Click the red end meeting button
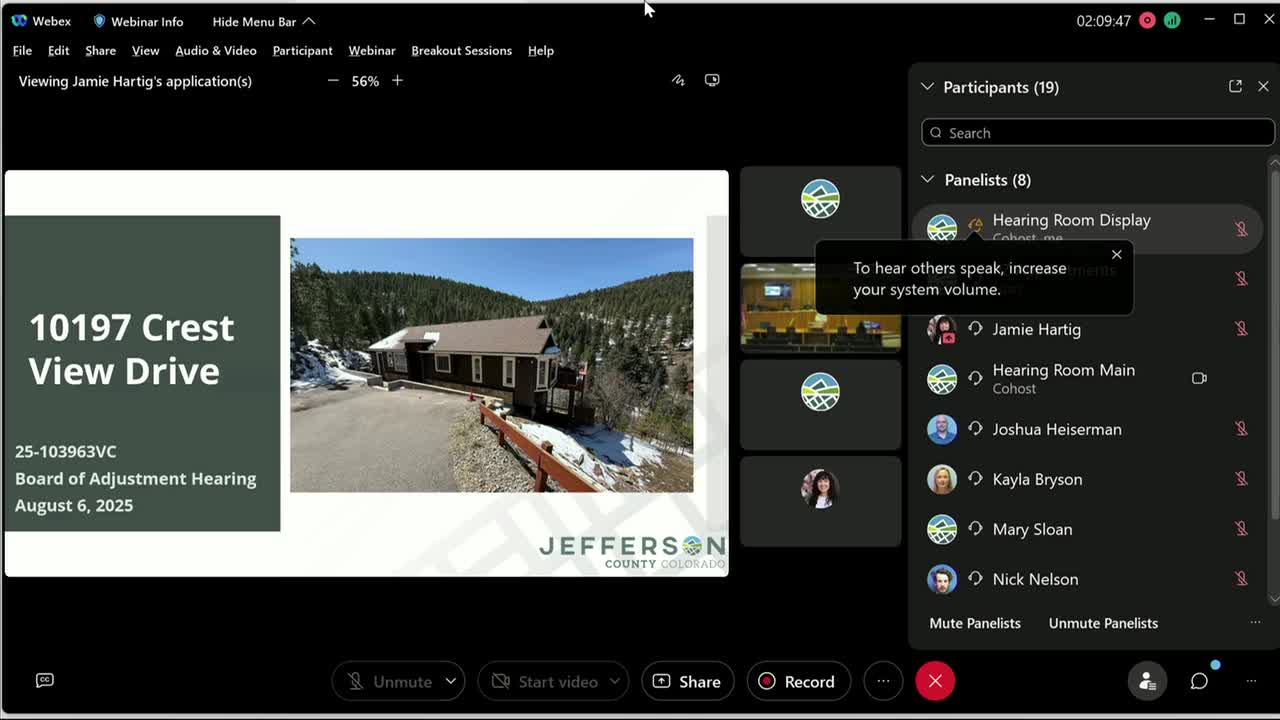This screenshot has width=1280, height=720. [x=935, y=681]
